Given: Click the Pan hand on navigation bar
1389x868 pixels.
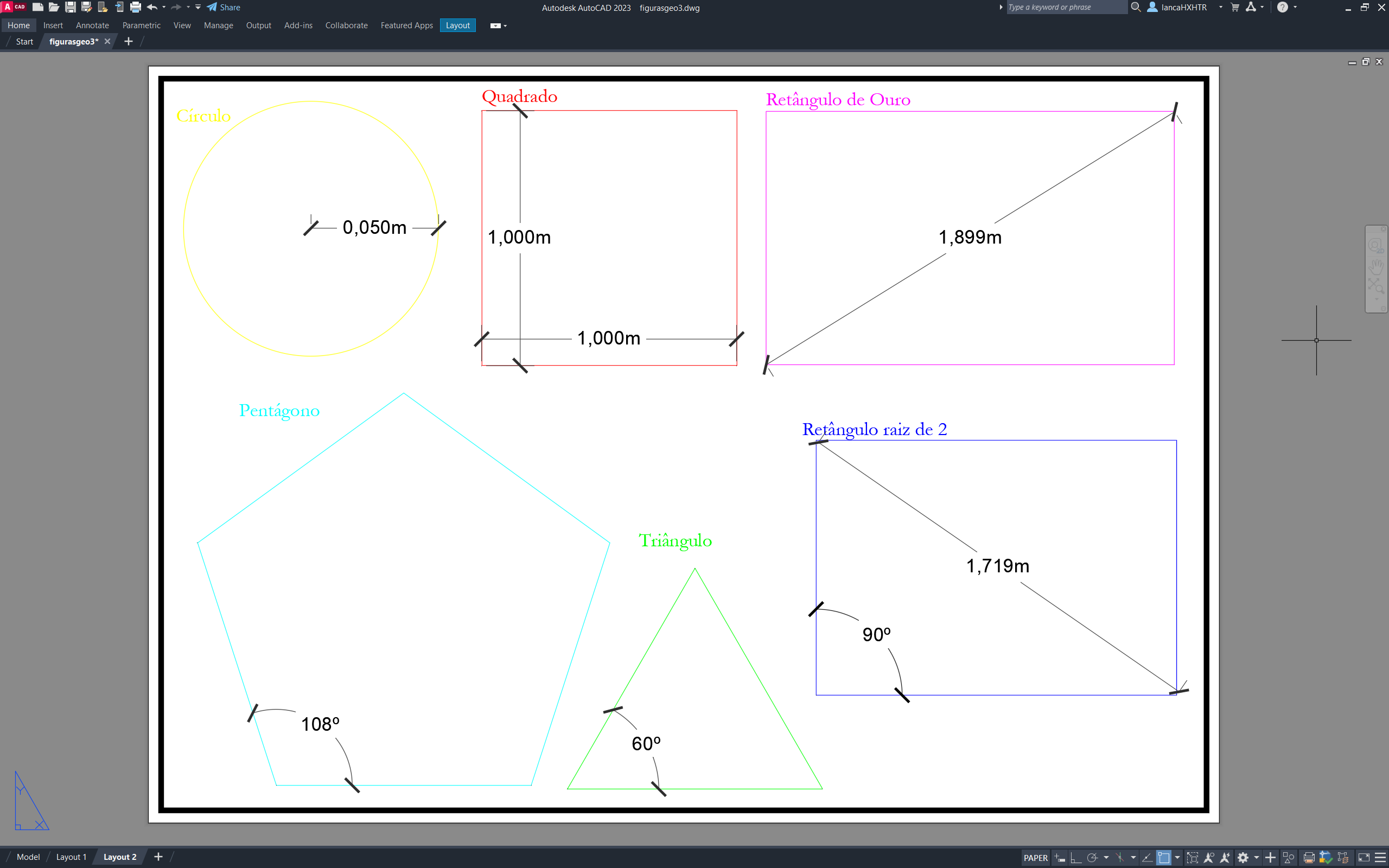Looking at the screenshot, I should click(x=1376, y=266).
